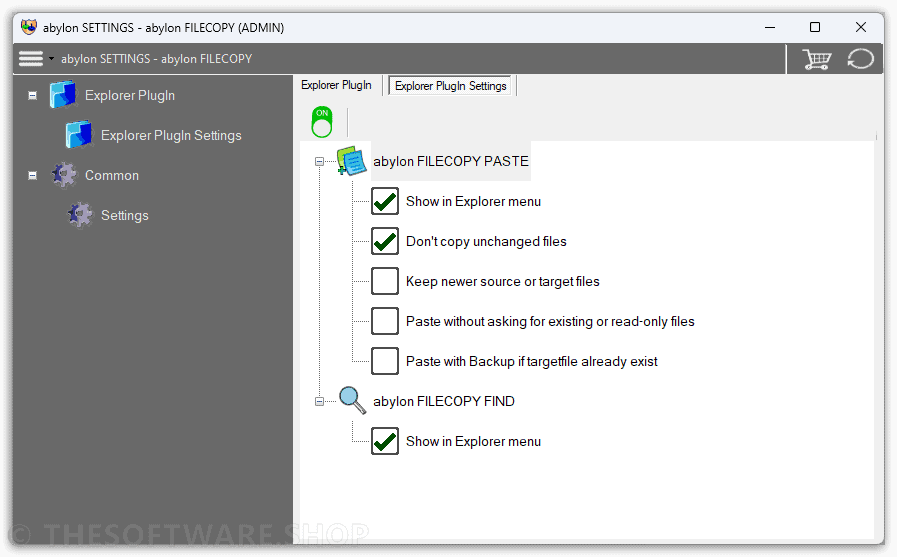Maximize the abylon SETTINGS window
This screenshot has height=557, width=897.
(815, 27)
